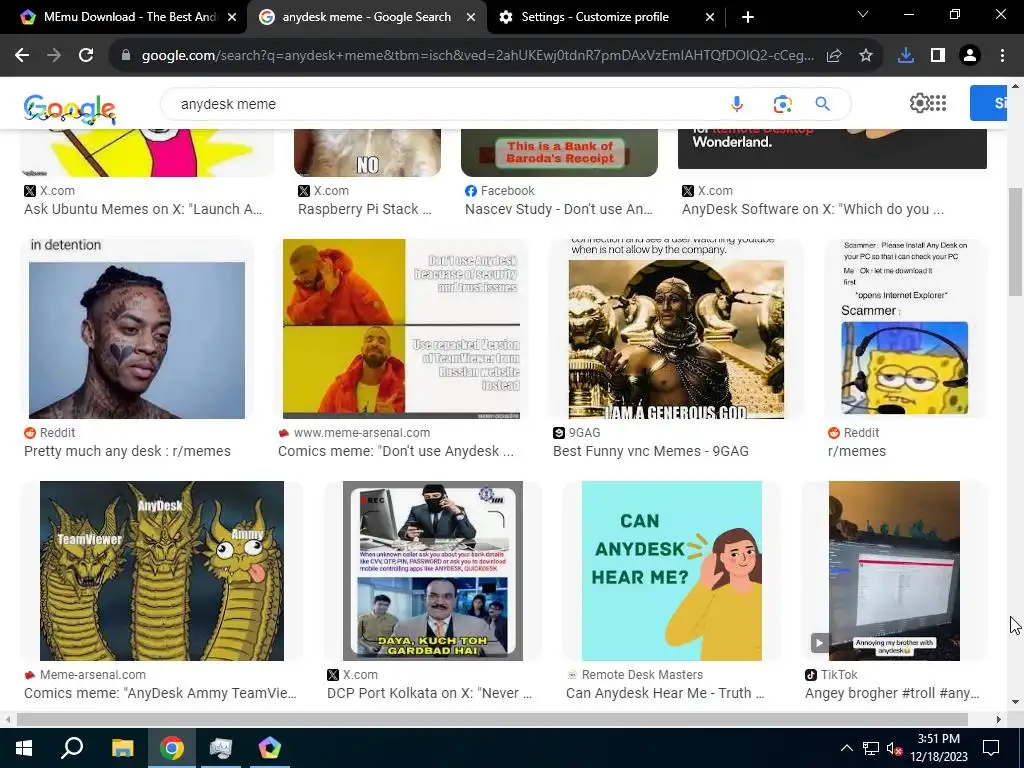Toggle the Chrome side panel
The height and width of the screenshot is (768, 1024).
938,56
